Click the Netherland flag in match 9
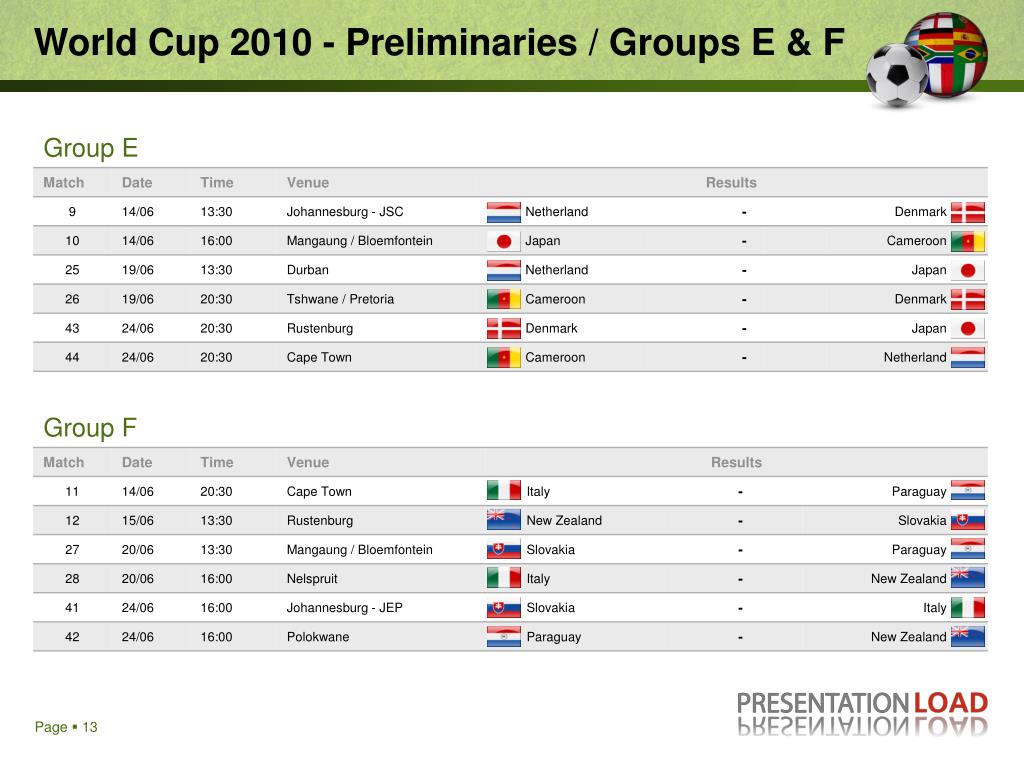 [504, 212]
